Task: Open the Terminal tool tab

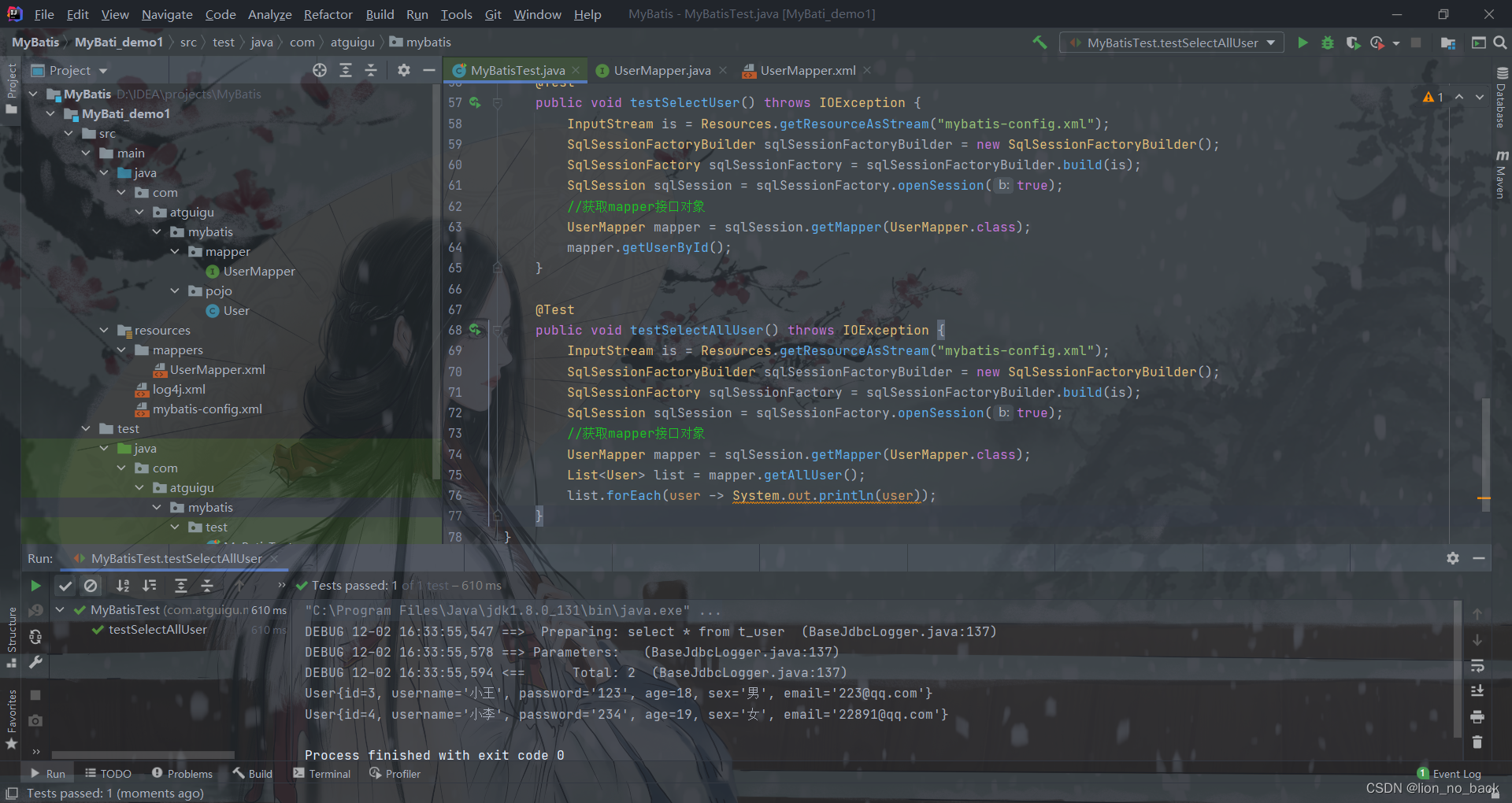Action: [322, 774]
